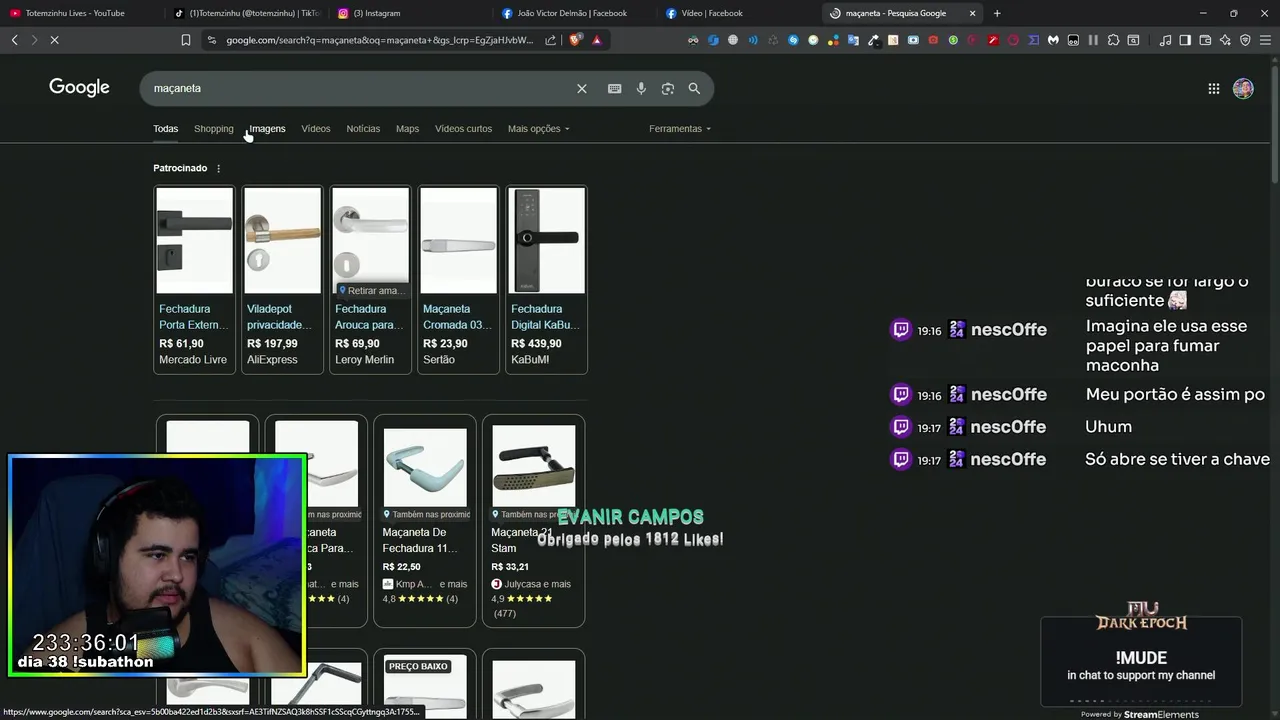Switch to João Victor Delmão Facebook tab
The height and width of the screenshot is (720, 1280).
tap(575, 13)
